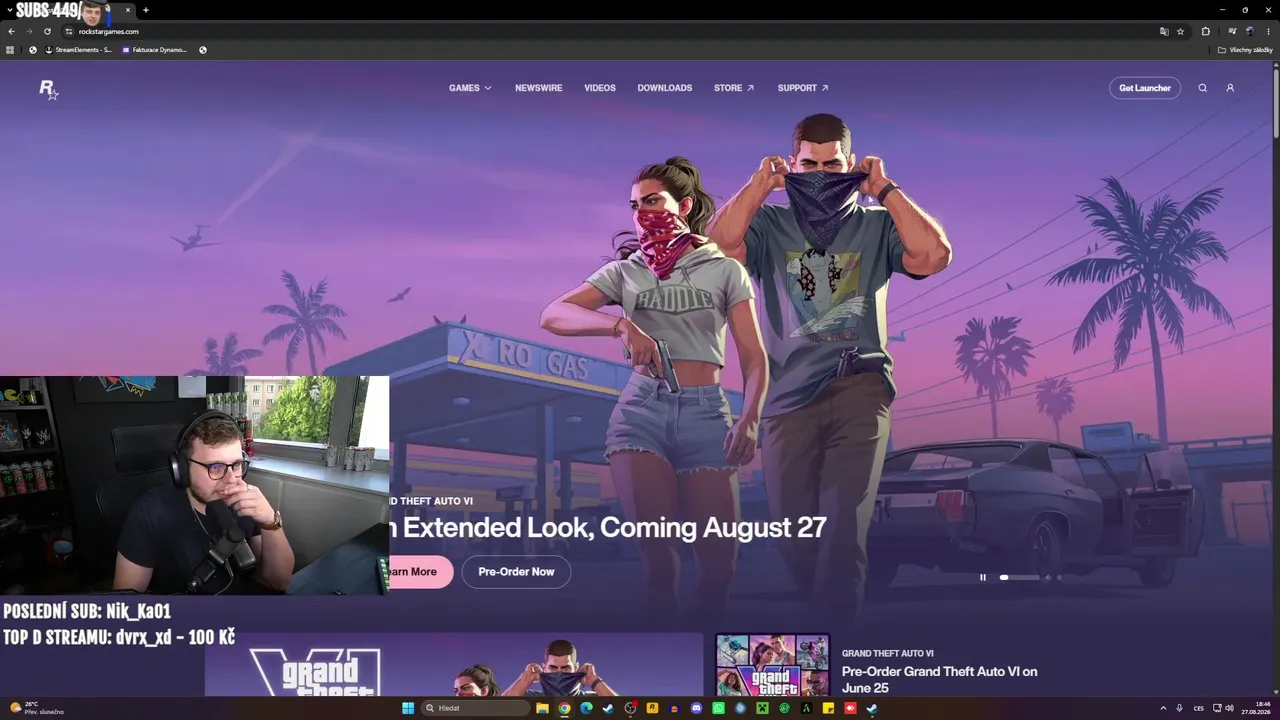The image size is (1280, 720).
Task: Open the clock and date panel
Action: (1257, 708)
